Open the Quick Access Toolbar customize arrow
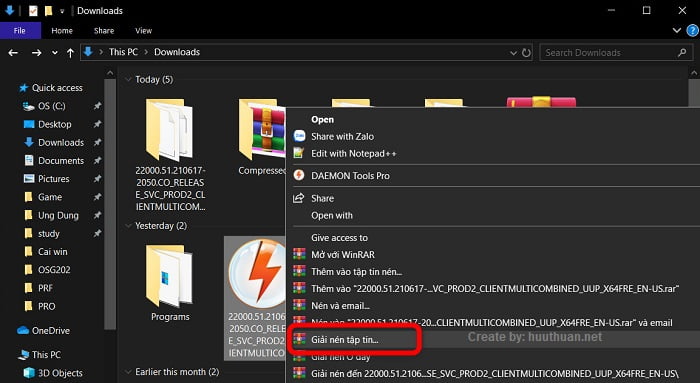 click(62, 11)
